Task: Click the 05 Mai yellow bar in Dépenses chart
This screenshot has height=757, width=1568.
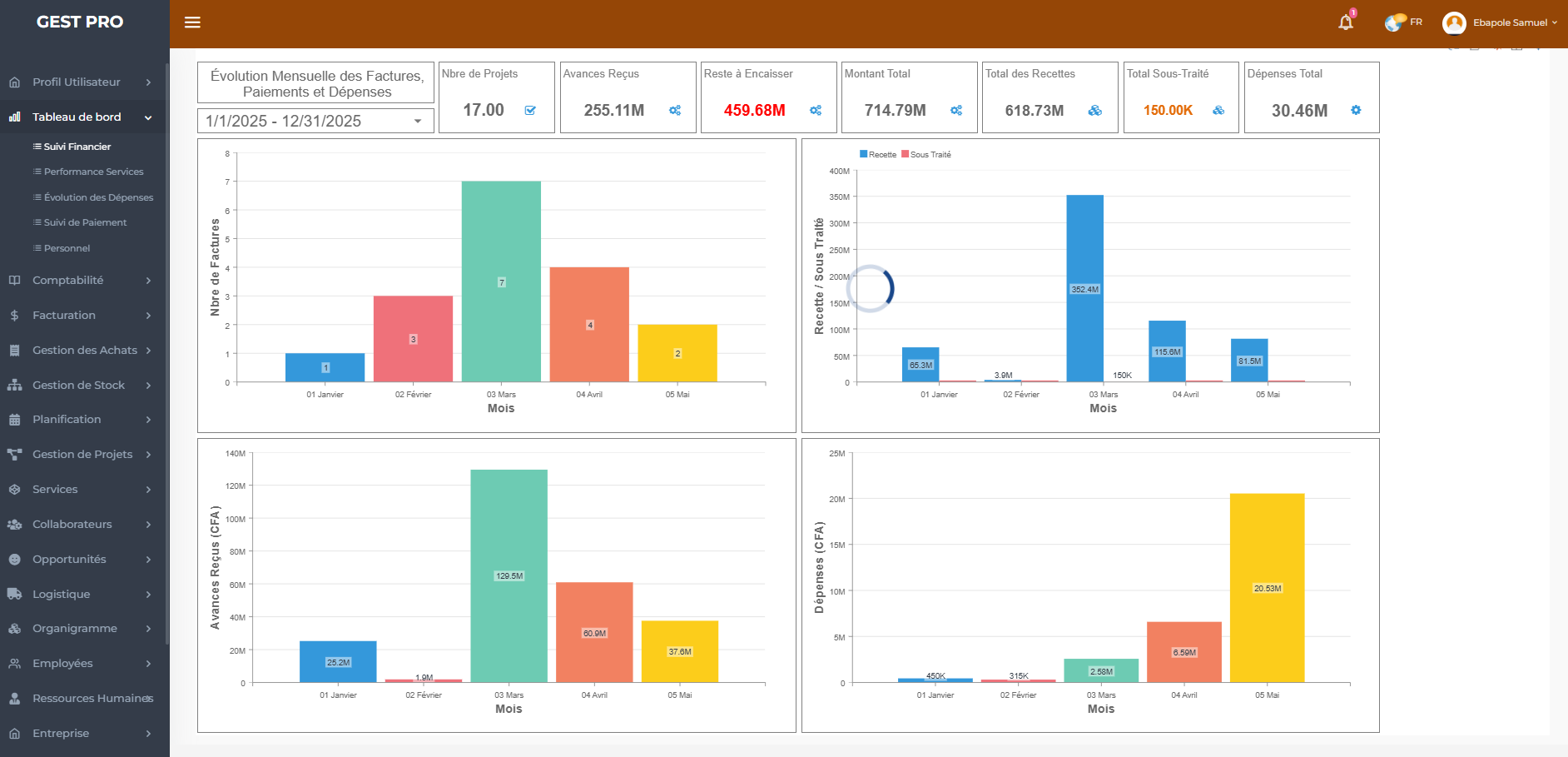Action: [1267, 587]
